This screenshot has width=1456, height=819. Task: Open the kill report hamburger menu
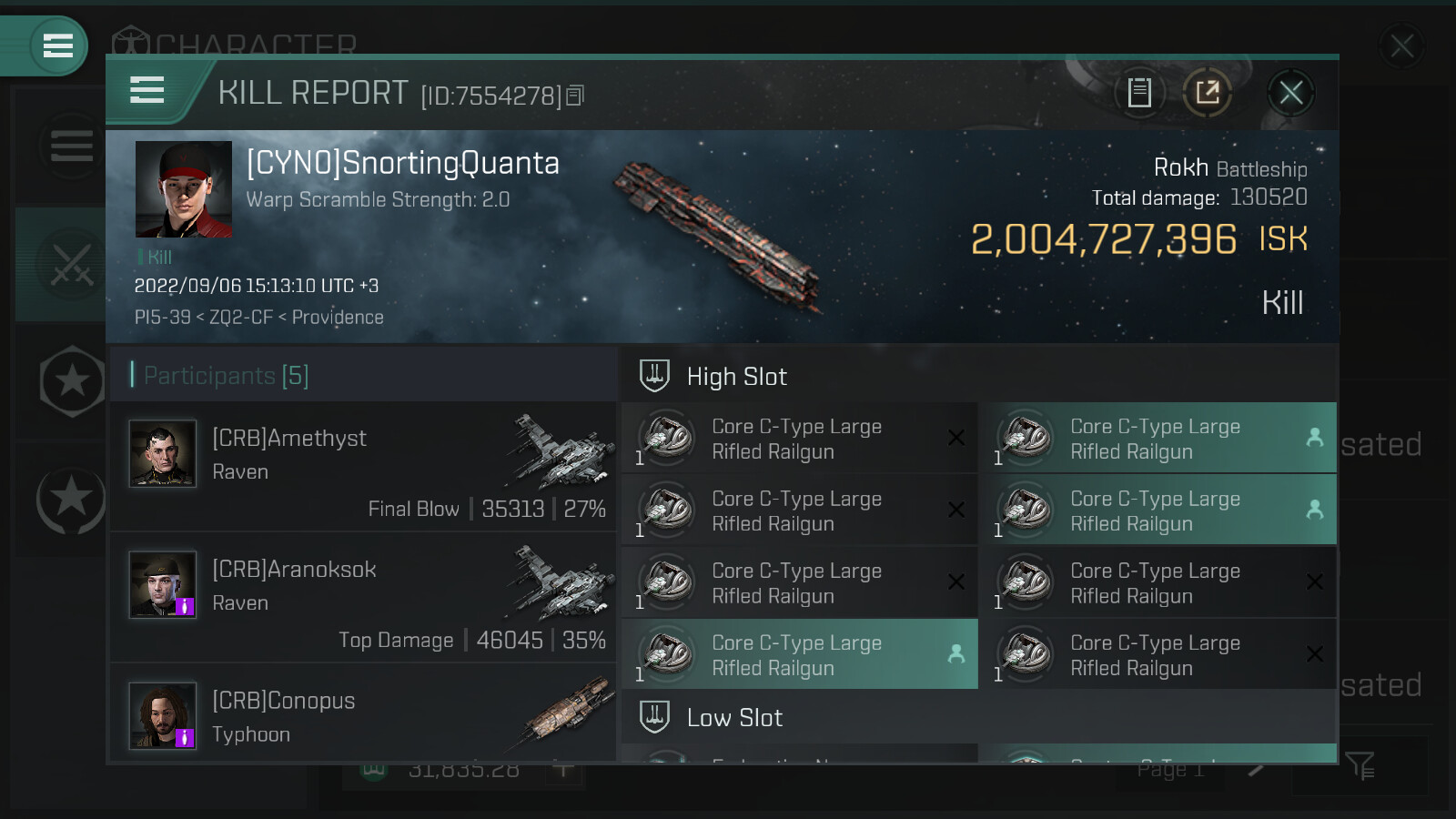(147, 90)
